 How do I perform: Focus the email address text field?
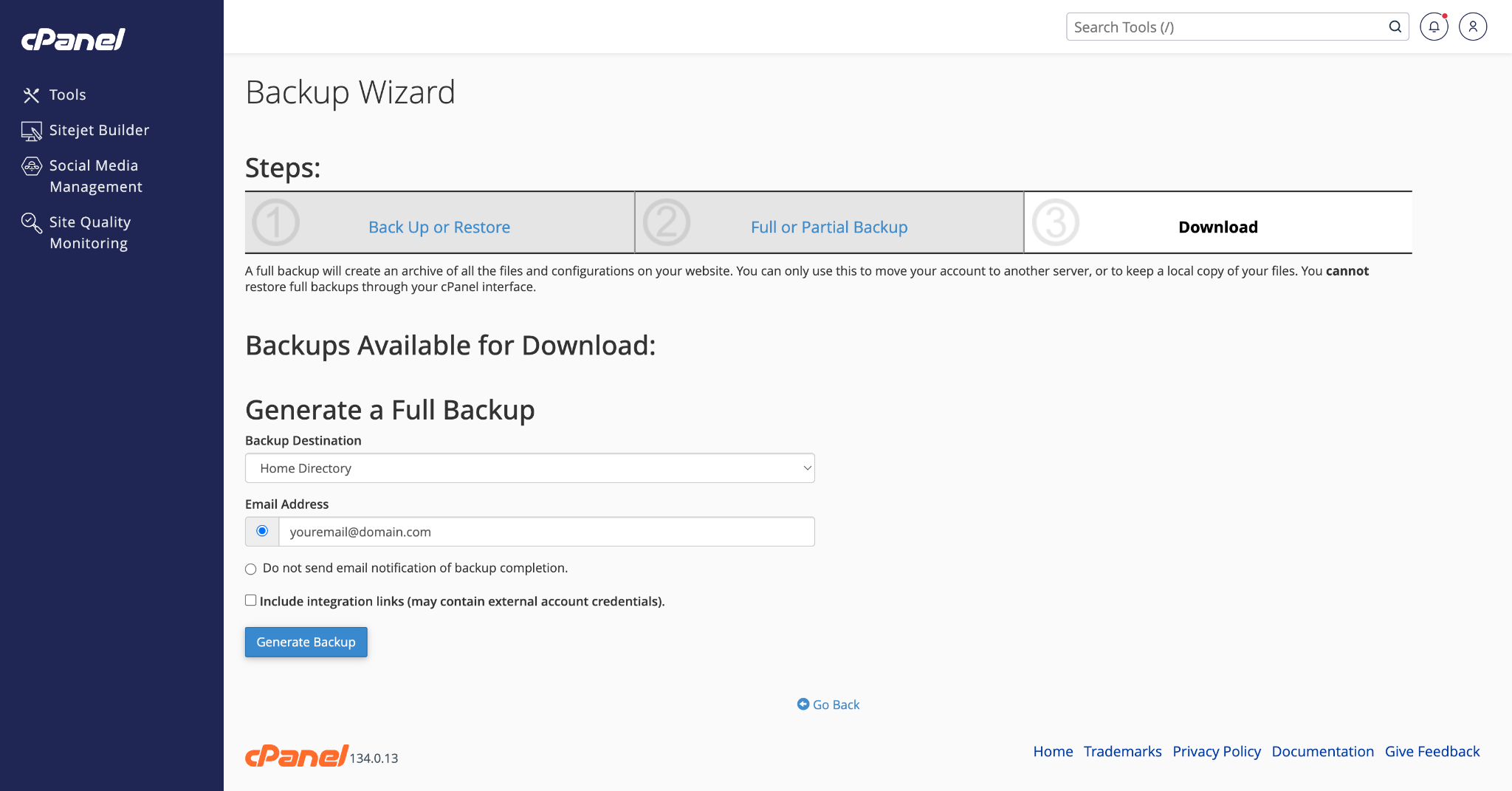[x=546, y=532]
